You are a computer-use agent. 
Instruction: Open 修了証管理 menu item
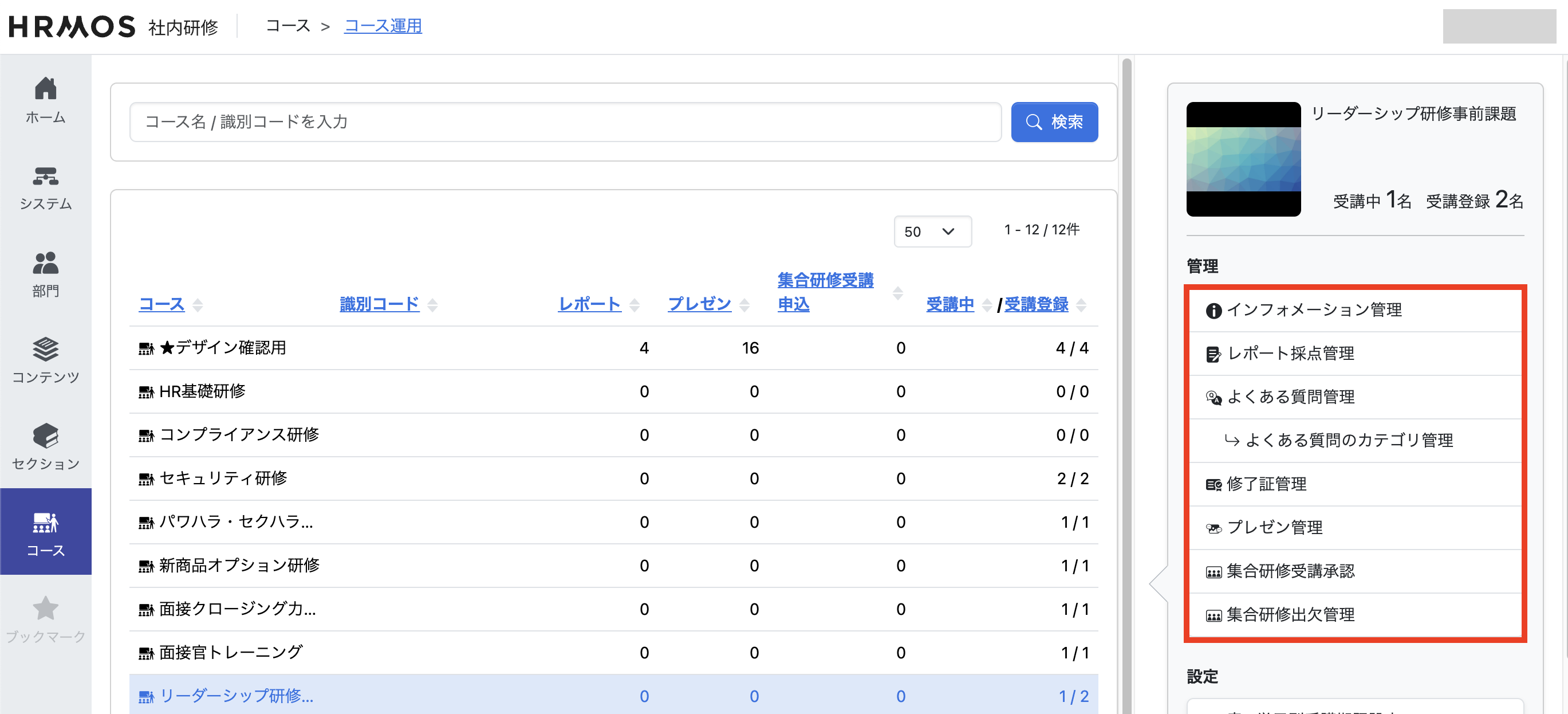coord(1266,484)
